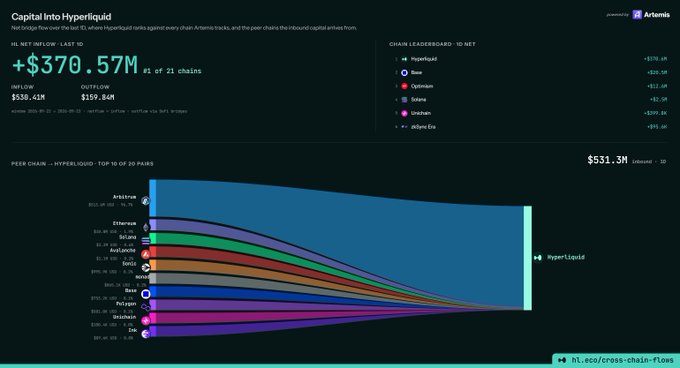The image size is (680, 368).
Task: Click Ink icon in the Sankey chart
Action: (x=146, y=334)
